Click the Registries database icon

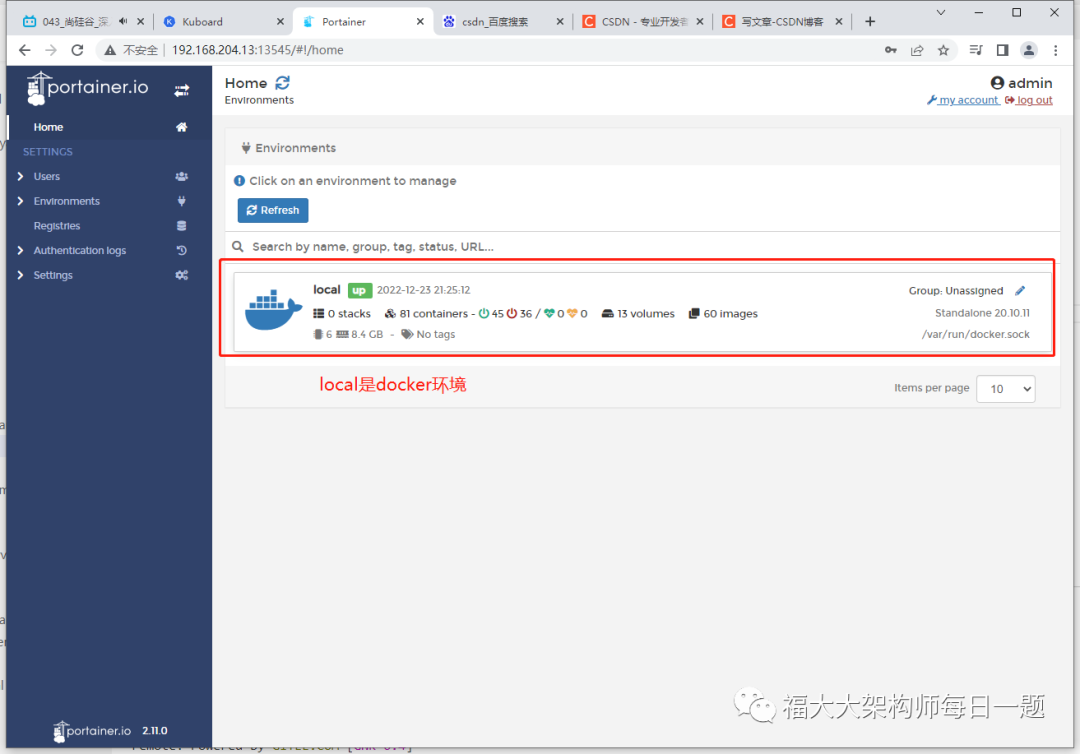pos(182,226)
